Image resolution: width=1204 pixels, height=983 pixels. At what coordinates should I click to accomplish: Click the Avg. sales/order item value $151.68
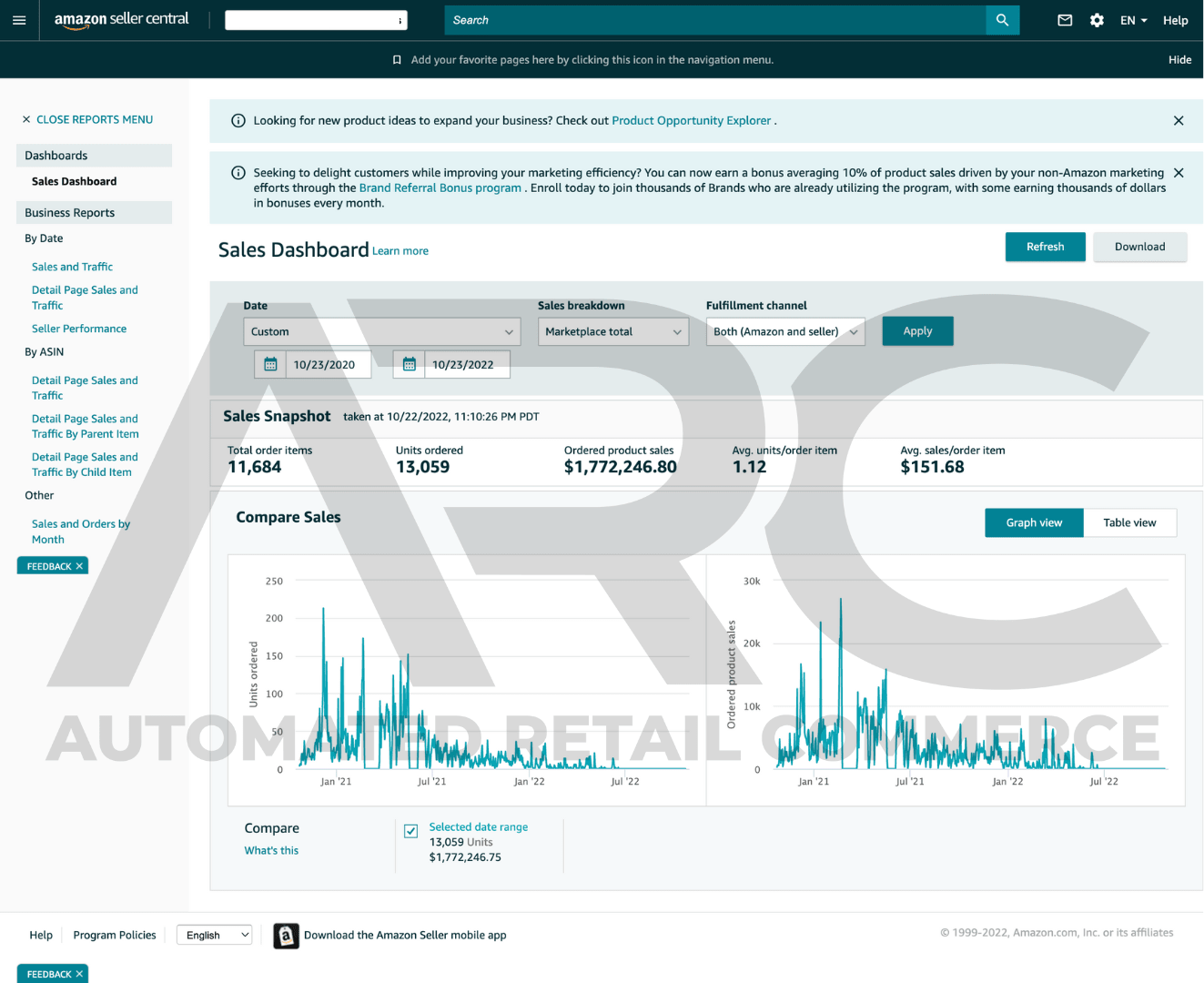[x=933, y=467]
